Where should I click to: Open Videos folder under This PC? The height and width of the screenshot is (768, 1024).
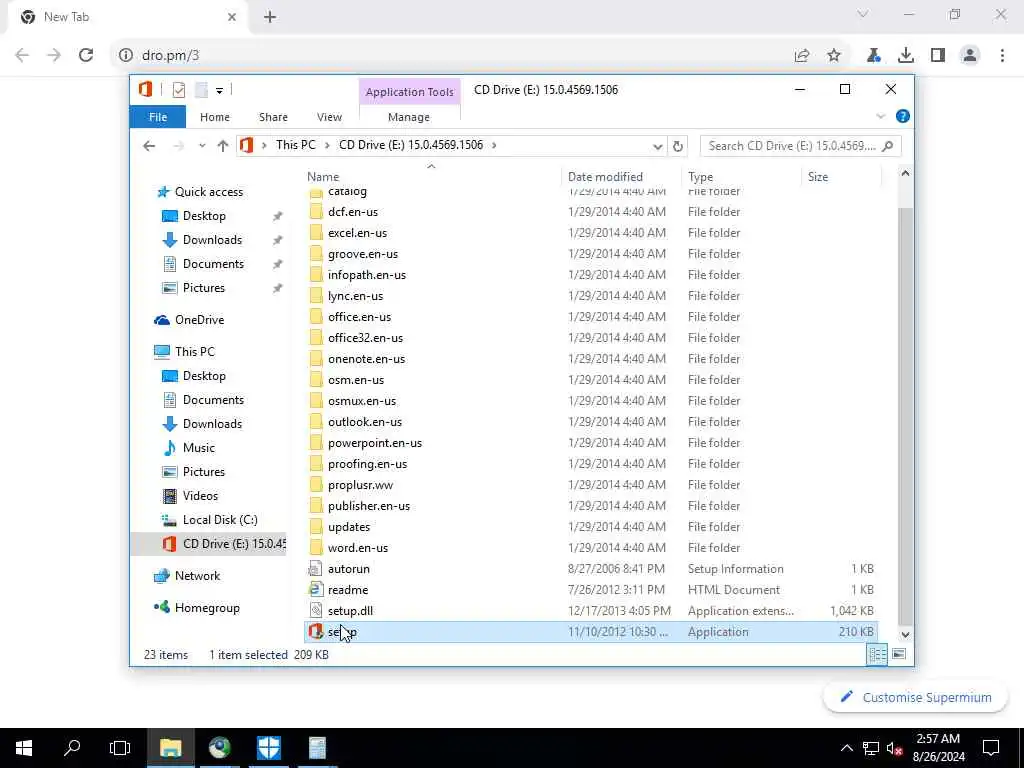(x=200, y=496)
